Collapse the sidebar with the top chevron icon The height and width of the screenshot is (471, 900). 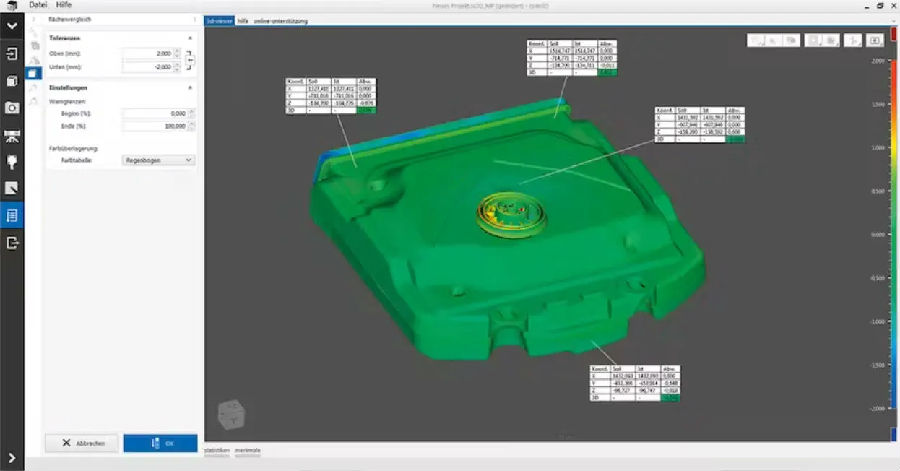(x=11, y=26)
